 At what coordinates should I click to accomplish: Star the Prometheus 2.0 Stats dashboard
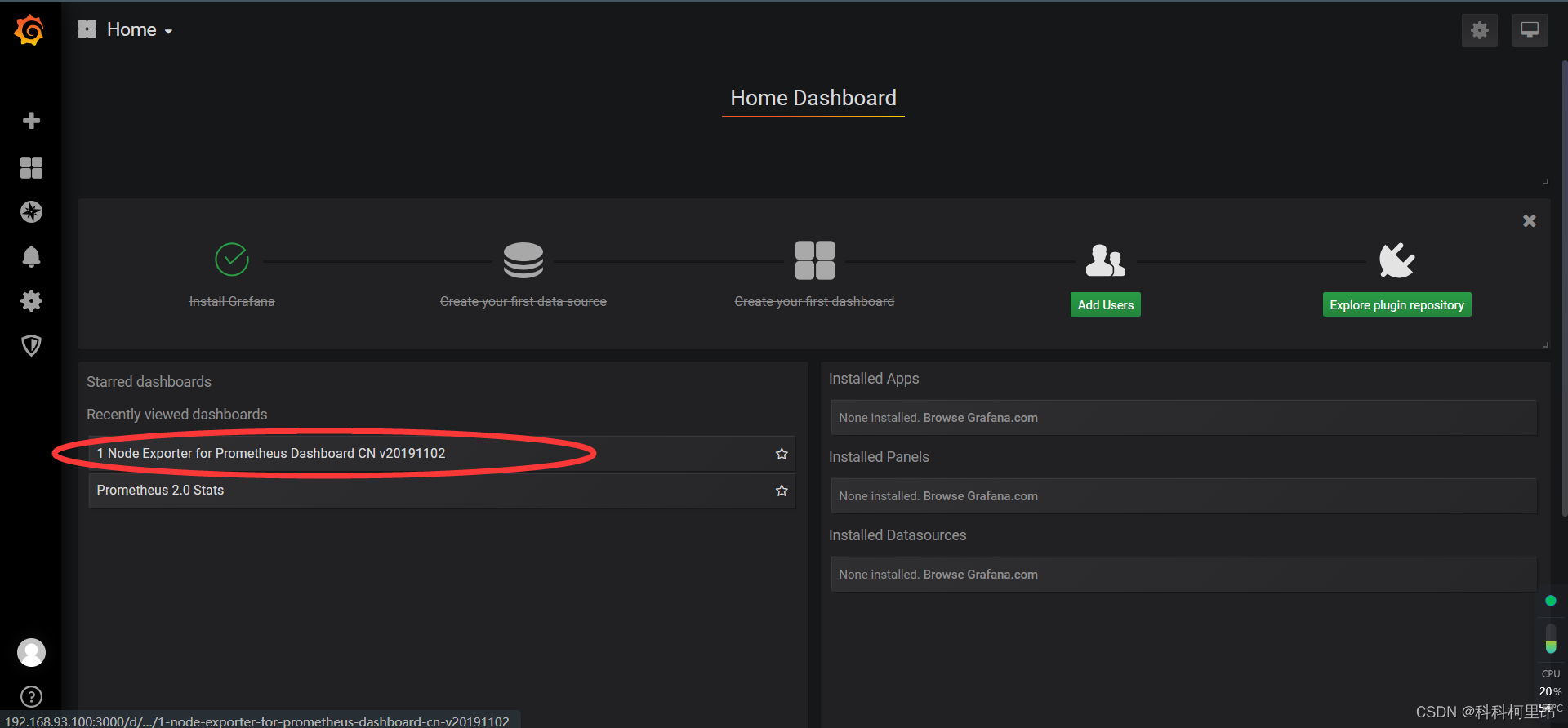782,491
